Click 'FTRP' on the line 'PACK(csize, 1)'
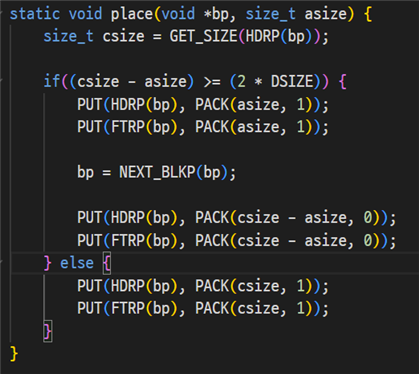Image resolution: width=419 pixels, height=377 pixels. [x=128, y=308]
